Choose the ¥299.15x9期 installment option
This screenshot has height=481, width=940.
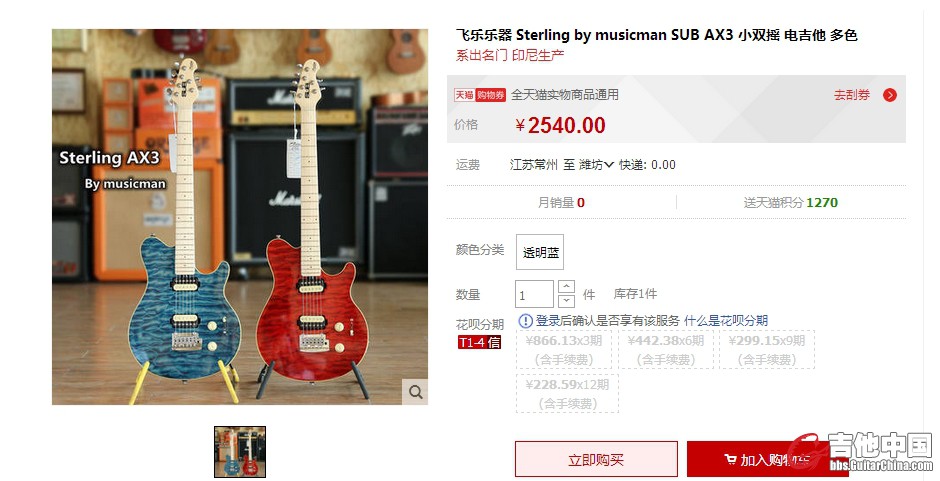coord(767,349)
